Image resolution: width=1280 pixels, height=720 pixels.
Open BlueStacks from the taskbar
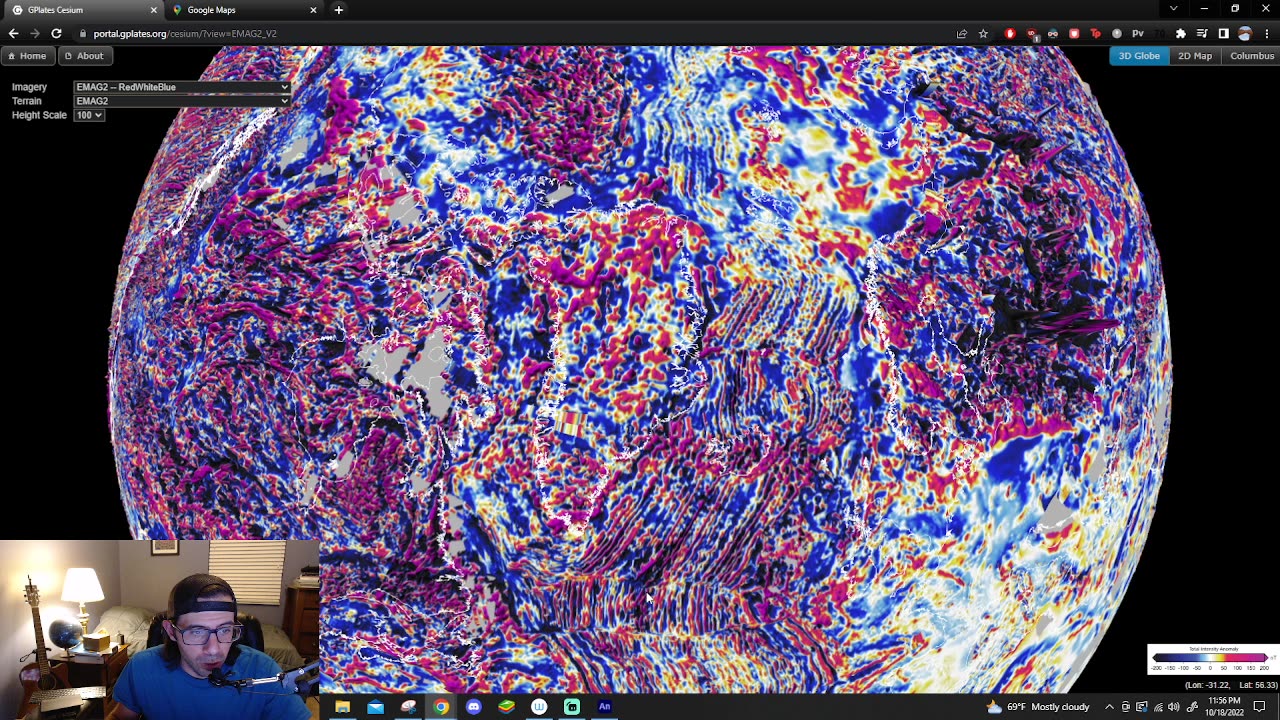click(506, 707)
